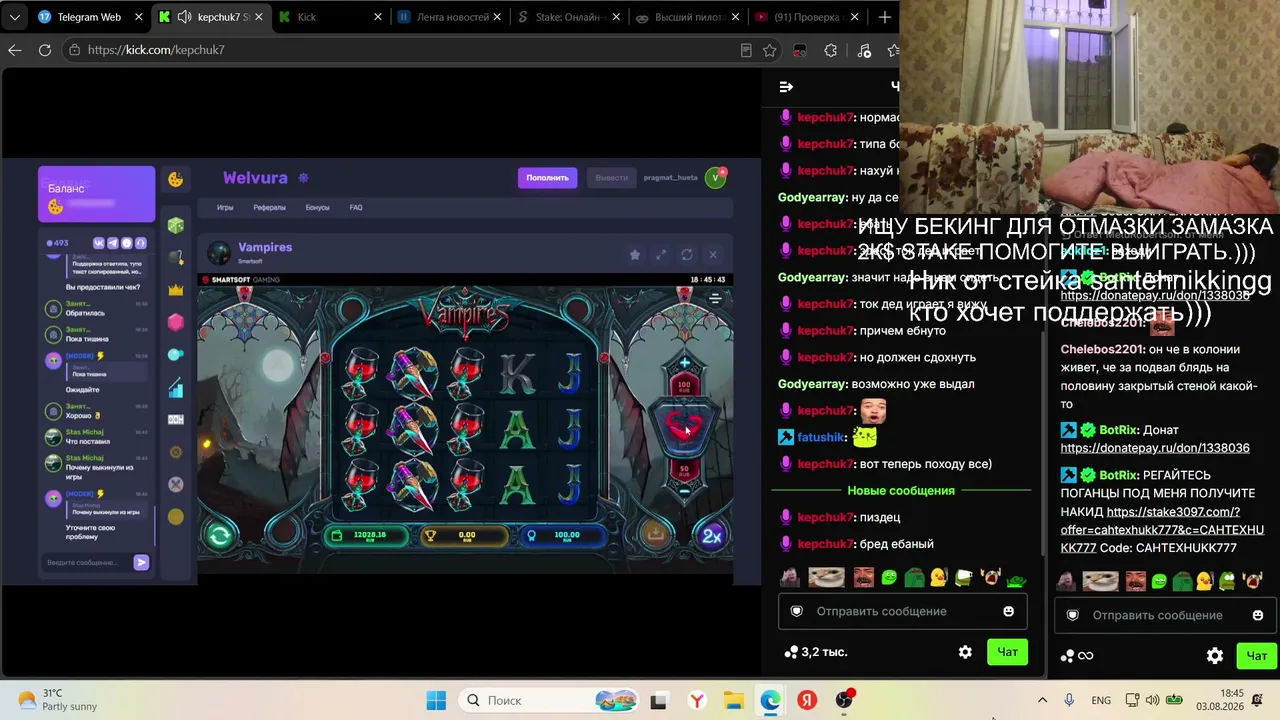Open the Welvura theme gear icon

[x=304, y=178]
